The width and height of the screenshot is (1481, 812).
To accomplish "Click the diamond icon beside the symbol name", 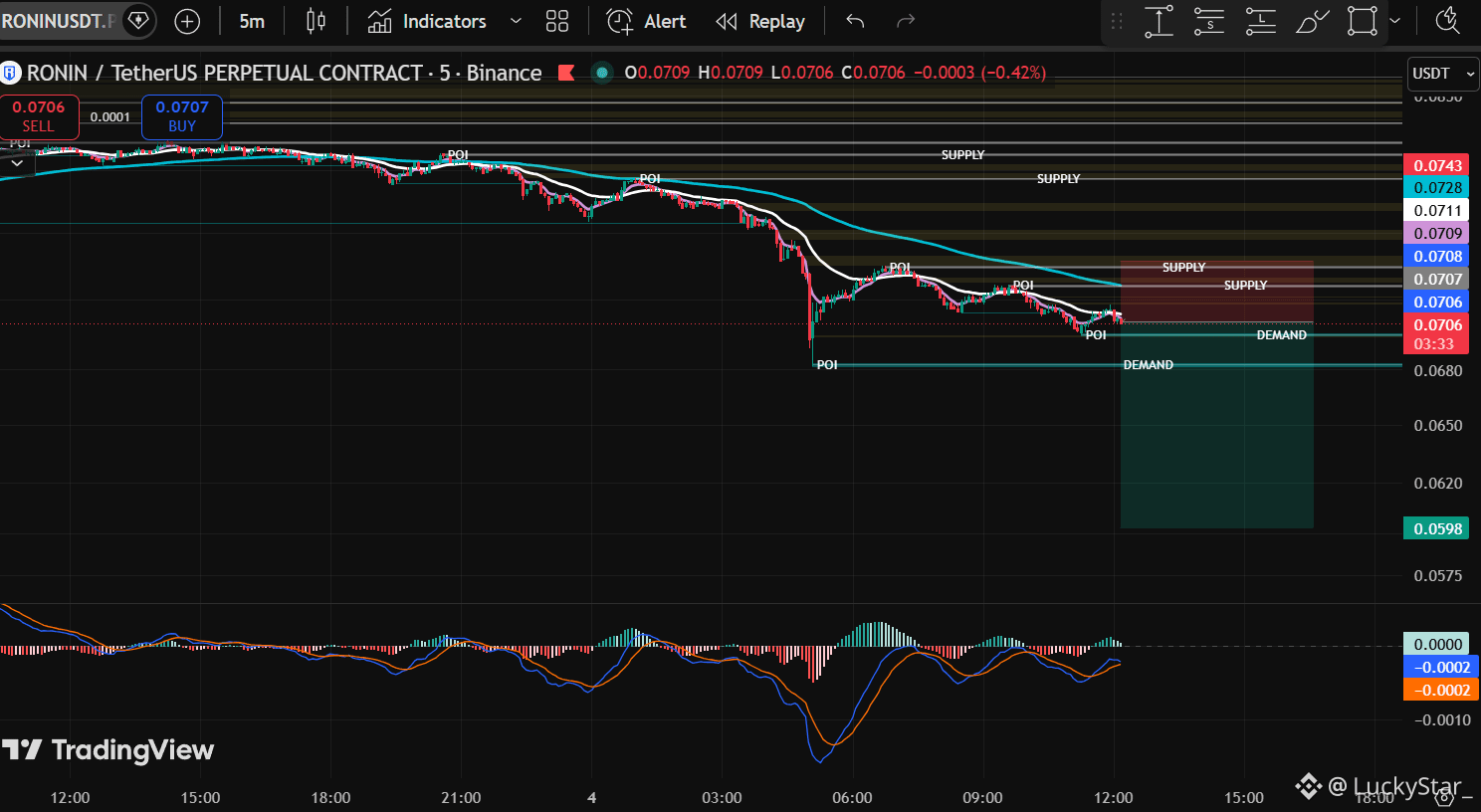I will pyautogui.click(x=138, y=21).
